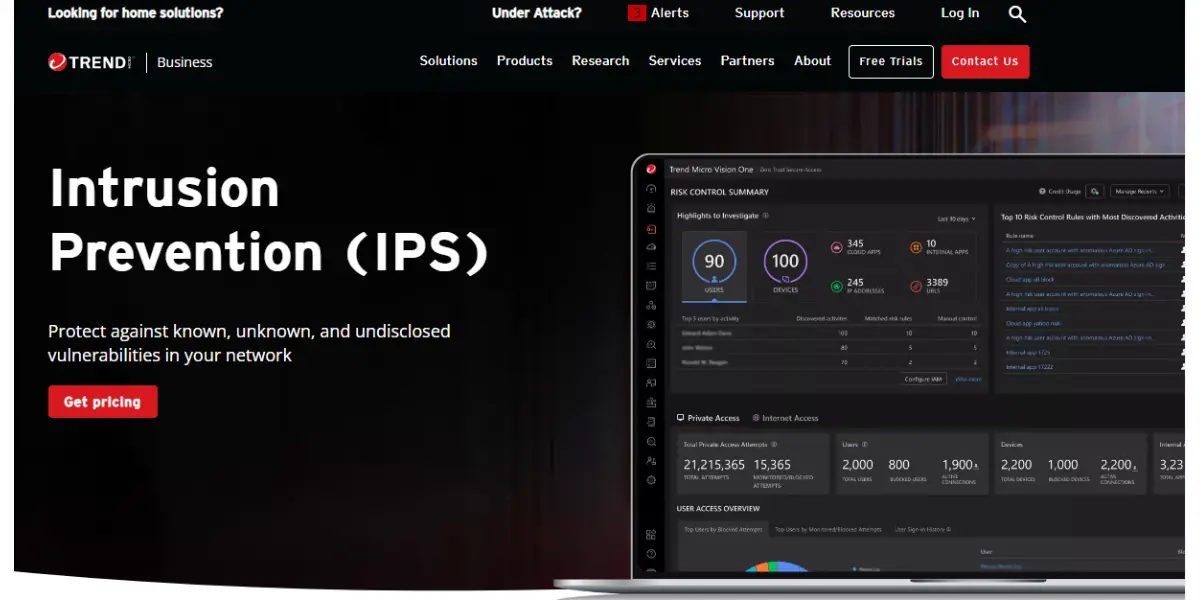Click the URLs icon beside 3389
1200x600 pixels.
(x=915, y=286)
